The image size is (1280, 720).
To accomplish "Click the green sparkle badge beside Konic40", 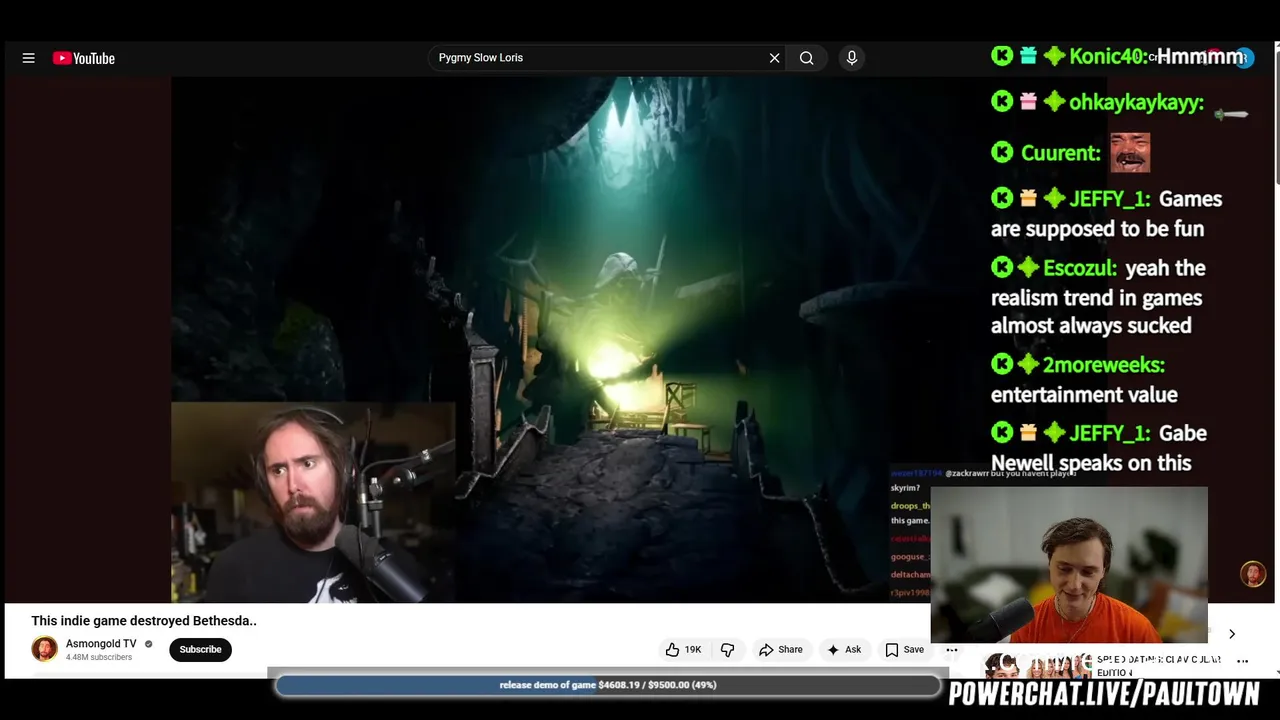I will 1054,56.
